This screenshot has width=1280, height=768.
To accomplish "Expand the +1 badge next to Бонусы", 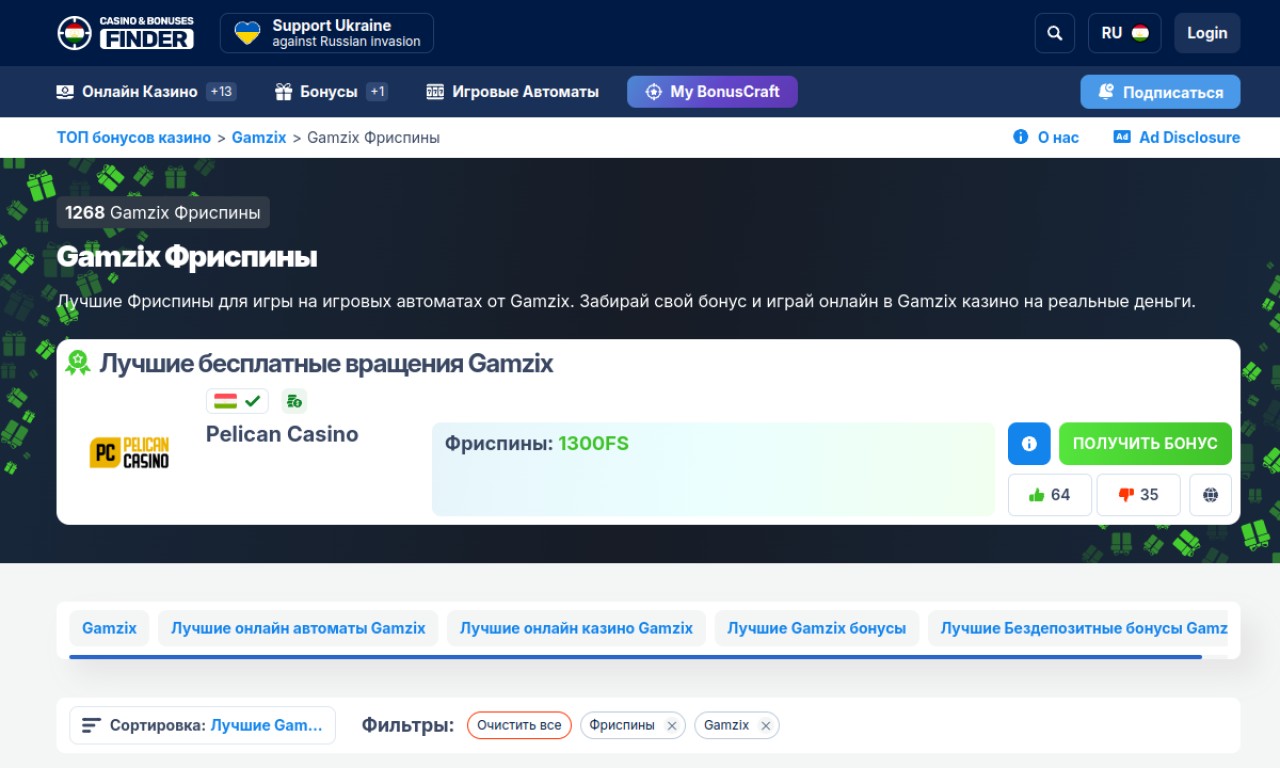I will click(x=377, y=92).
